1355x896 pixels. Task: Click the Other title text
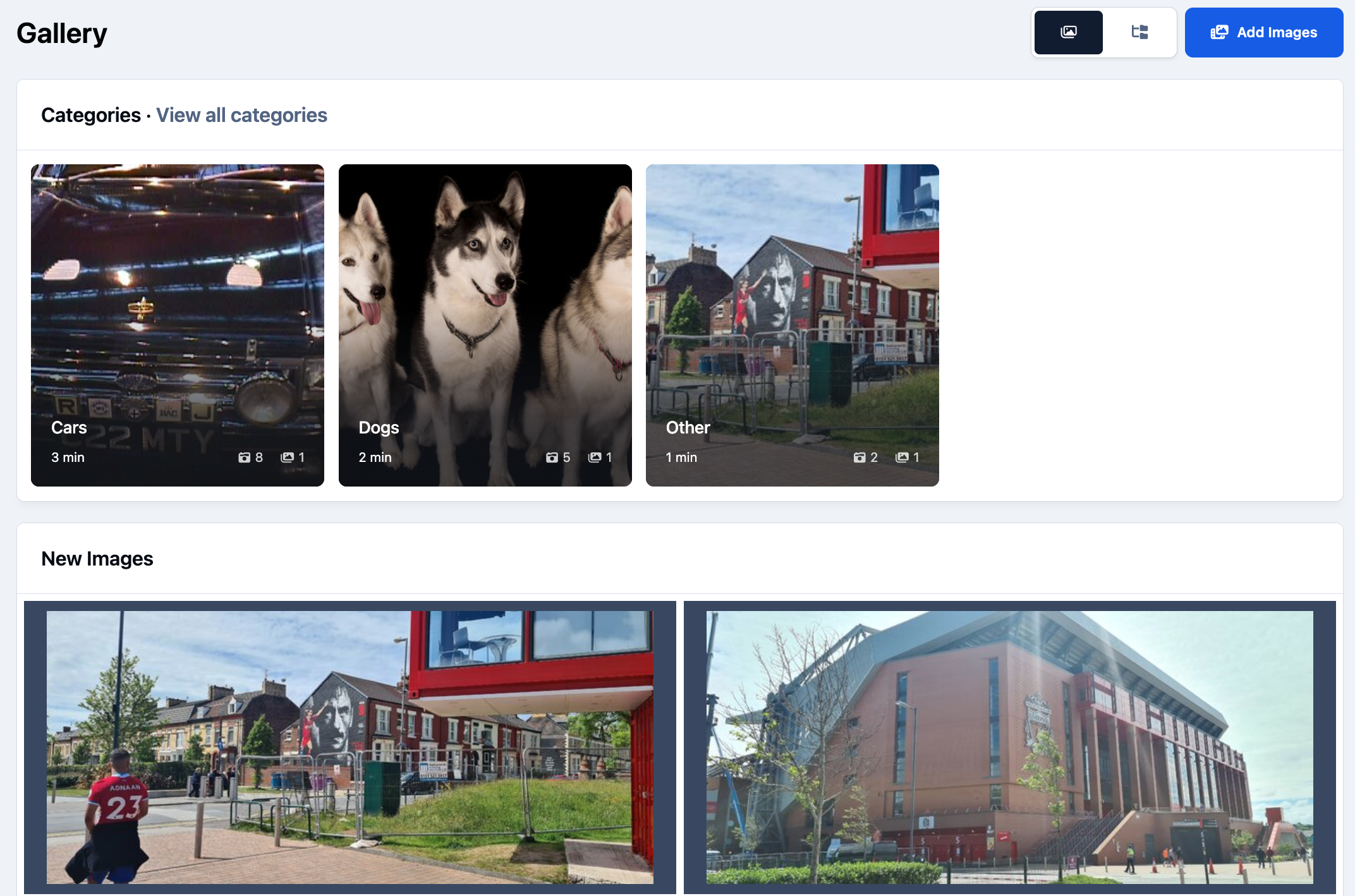688,428
